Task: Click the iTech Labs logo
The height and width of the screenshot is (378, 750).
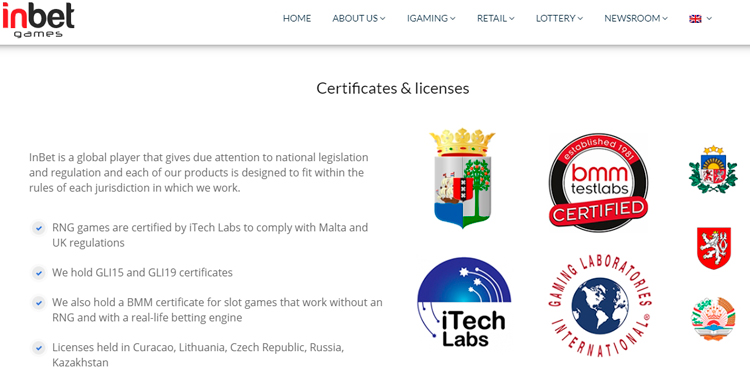Action: [x=463, y=302]
